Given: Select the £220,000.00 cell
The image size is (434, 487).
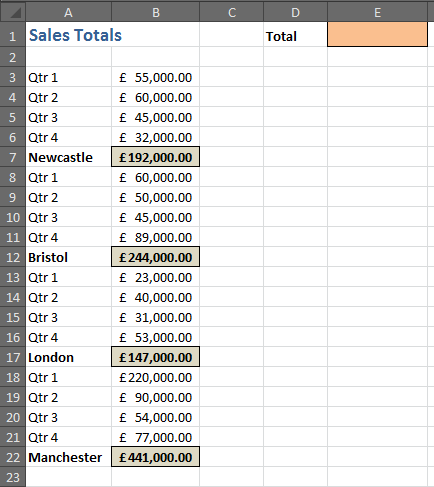Looking at the screenshot, I should click(x=156, y=377).
